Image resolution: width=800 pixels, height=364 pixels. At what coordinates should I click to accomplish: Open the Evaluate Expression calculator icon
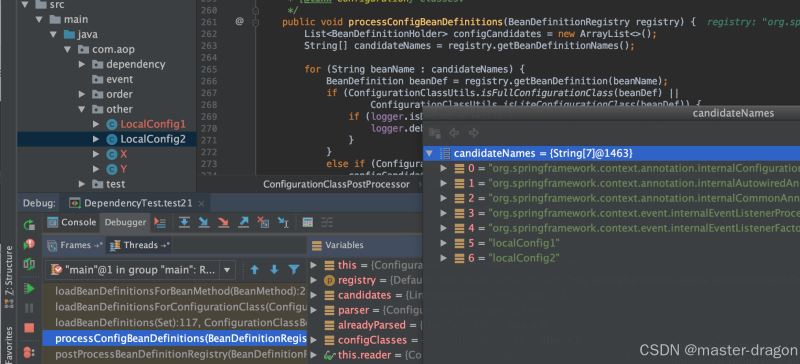(307, 222)
